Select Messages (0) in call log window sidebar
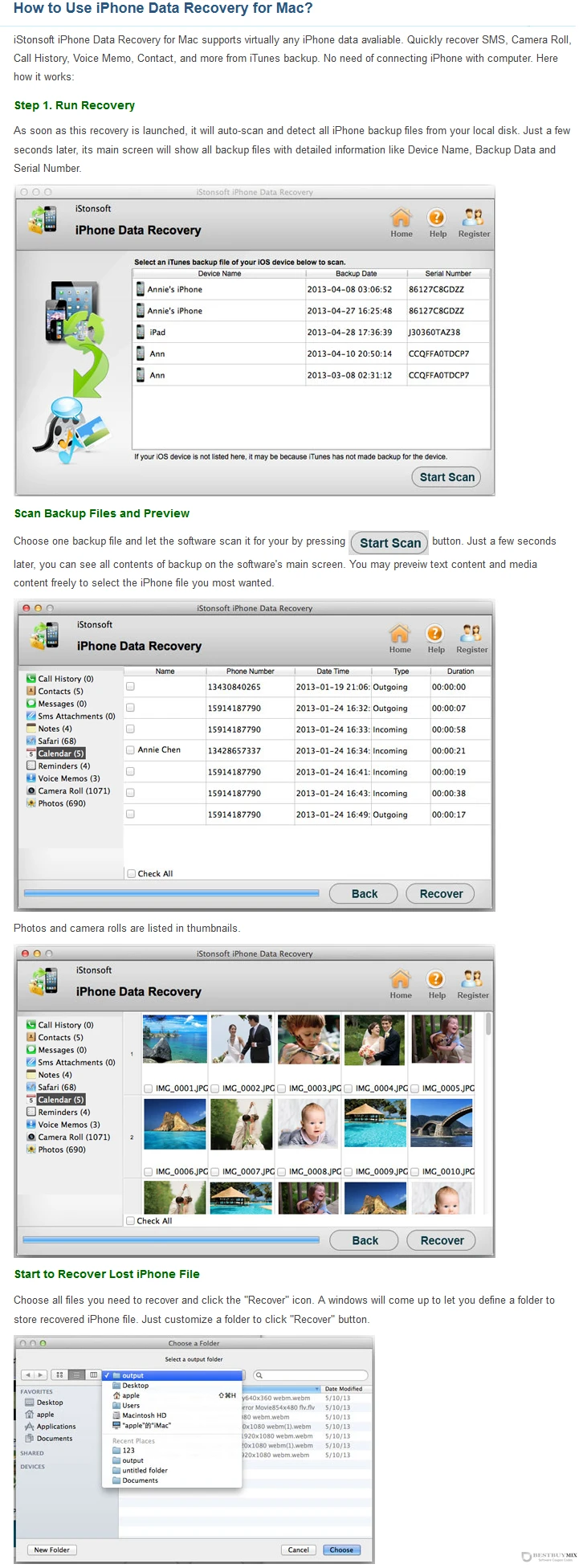The image size is (583, 1568). (x=57, y=704)
